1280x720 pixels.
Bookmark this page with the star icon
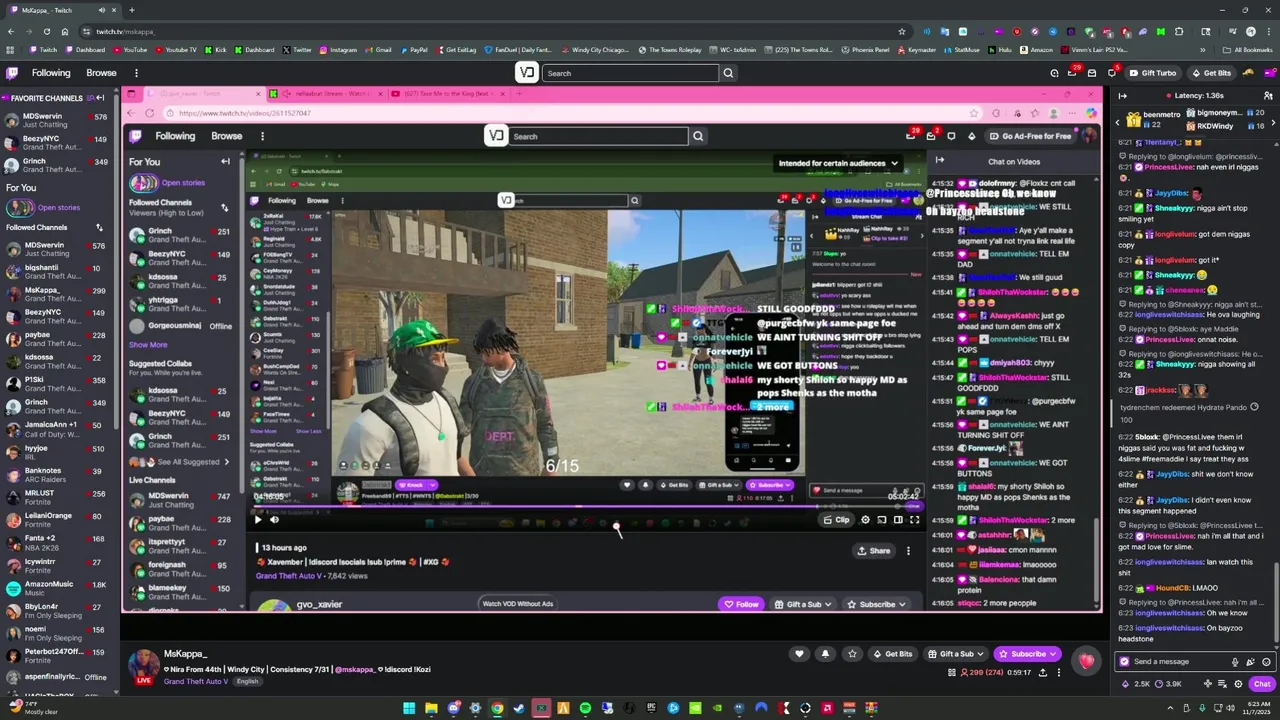[x=901, y=31]
